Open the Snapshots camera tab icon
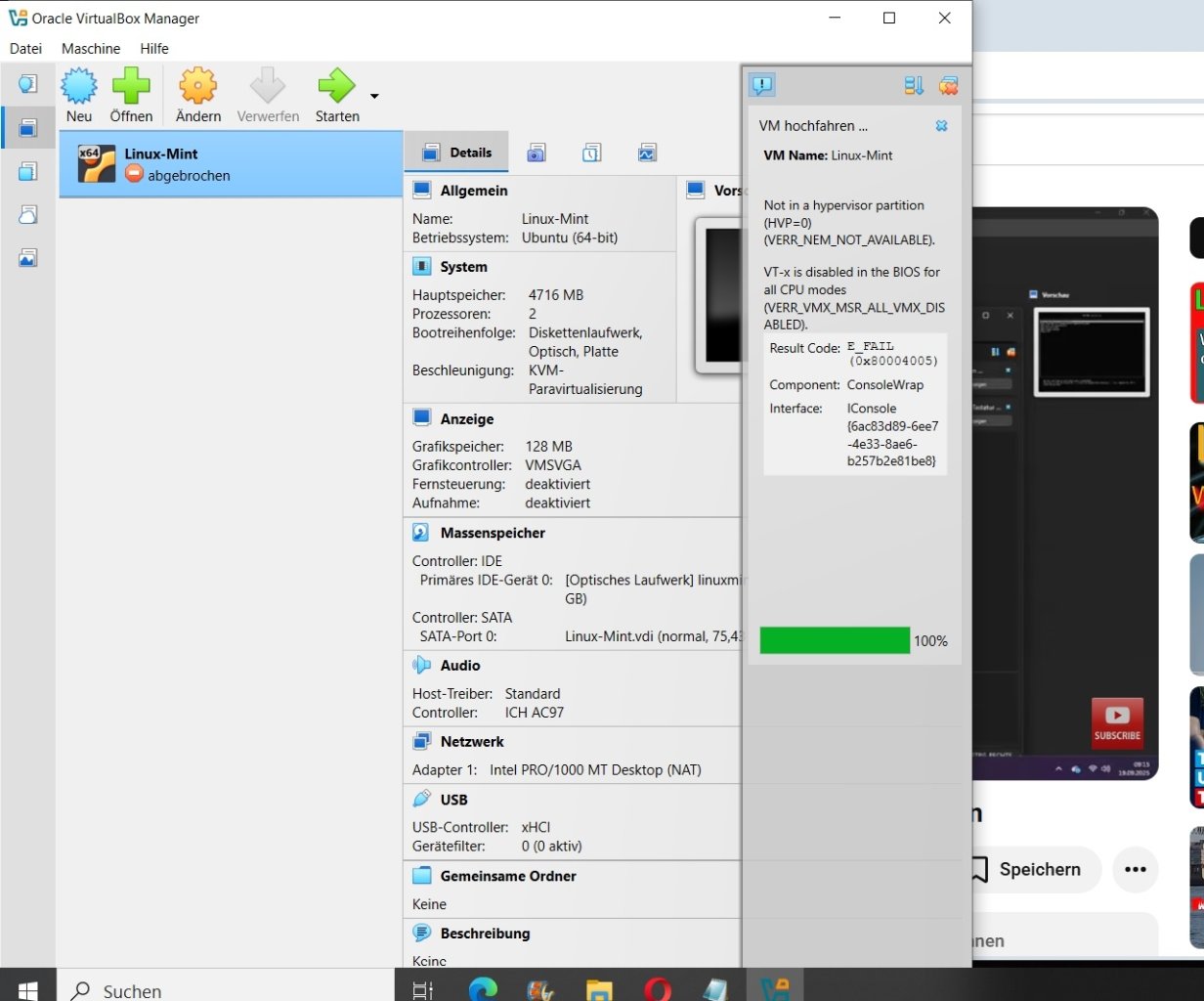This screenshot has width=1204, height=1001. pos(536,152)
